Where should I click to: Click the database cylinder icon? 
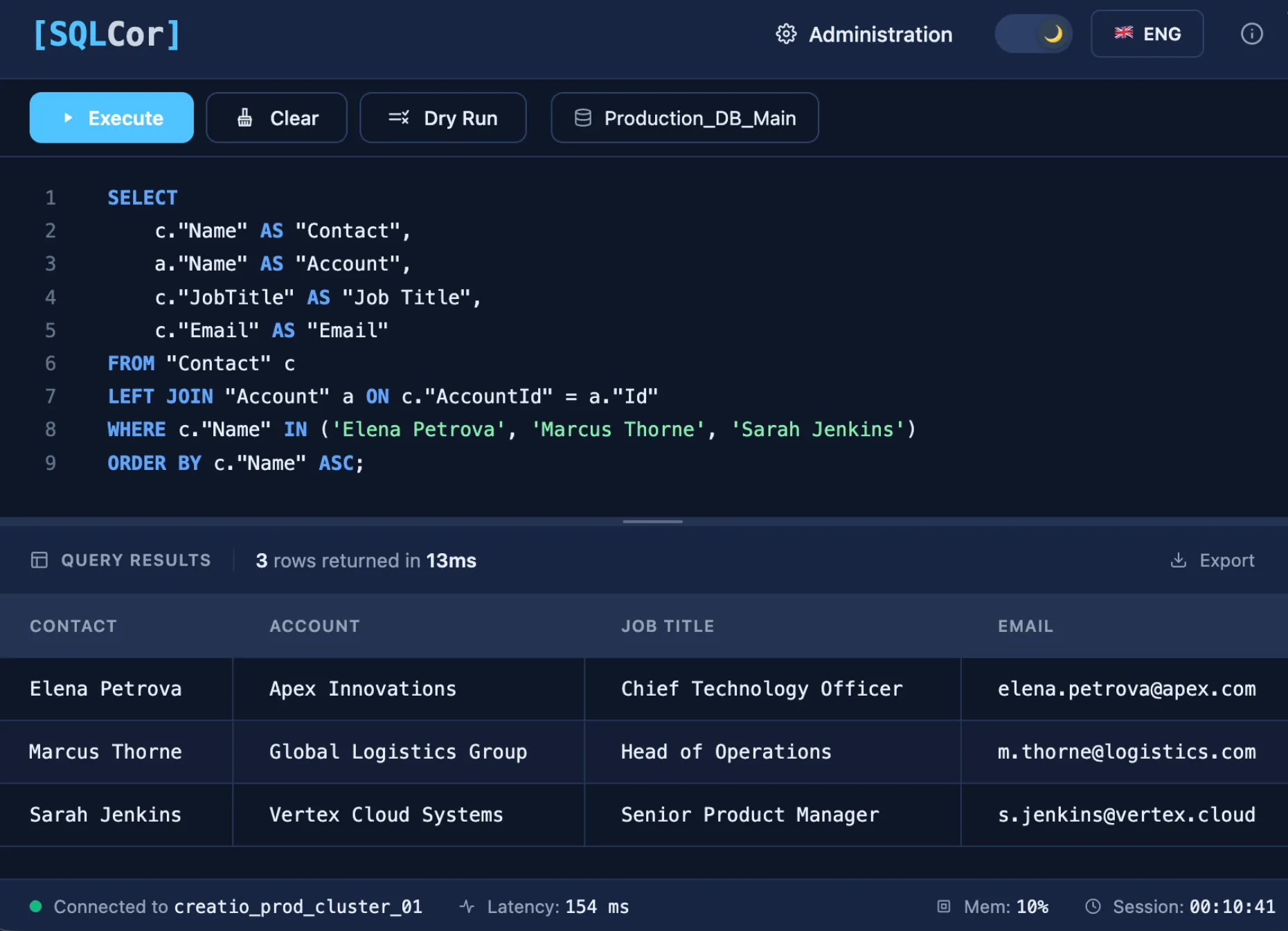pos(583,118)
